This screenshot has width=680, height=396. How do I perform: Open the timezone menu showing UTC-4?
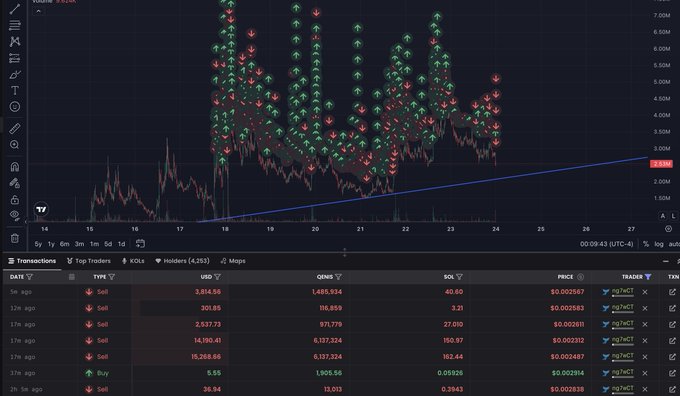tap(606, 244)
